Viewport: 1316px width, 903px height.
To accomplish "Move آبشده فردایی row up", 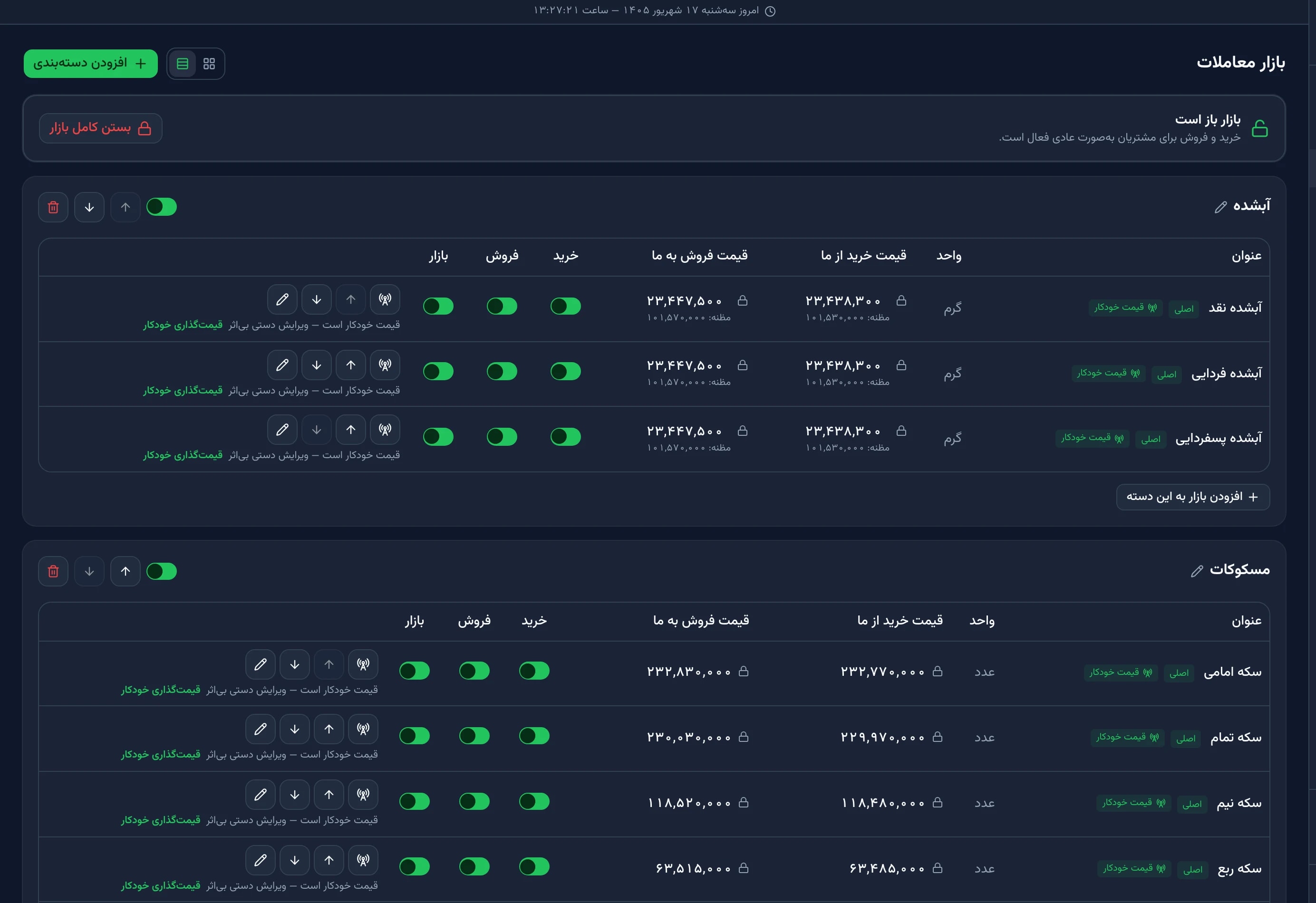I will point(351,365).
